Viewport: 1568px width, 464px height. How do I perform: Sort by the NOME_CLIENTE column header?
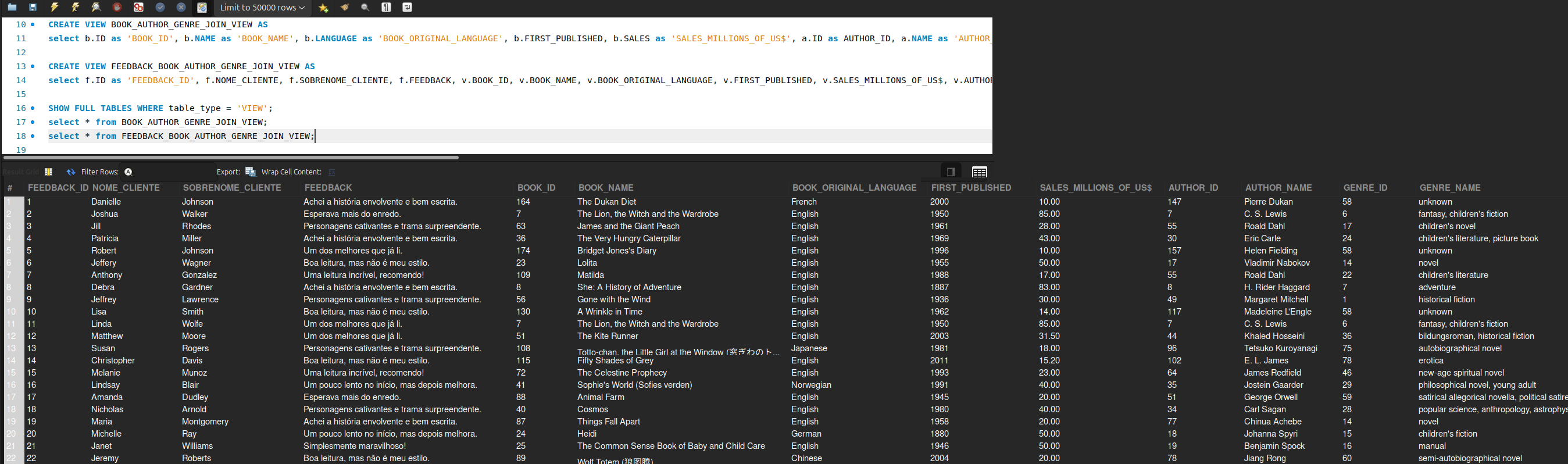point(126,188)
